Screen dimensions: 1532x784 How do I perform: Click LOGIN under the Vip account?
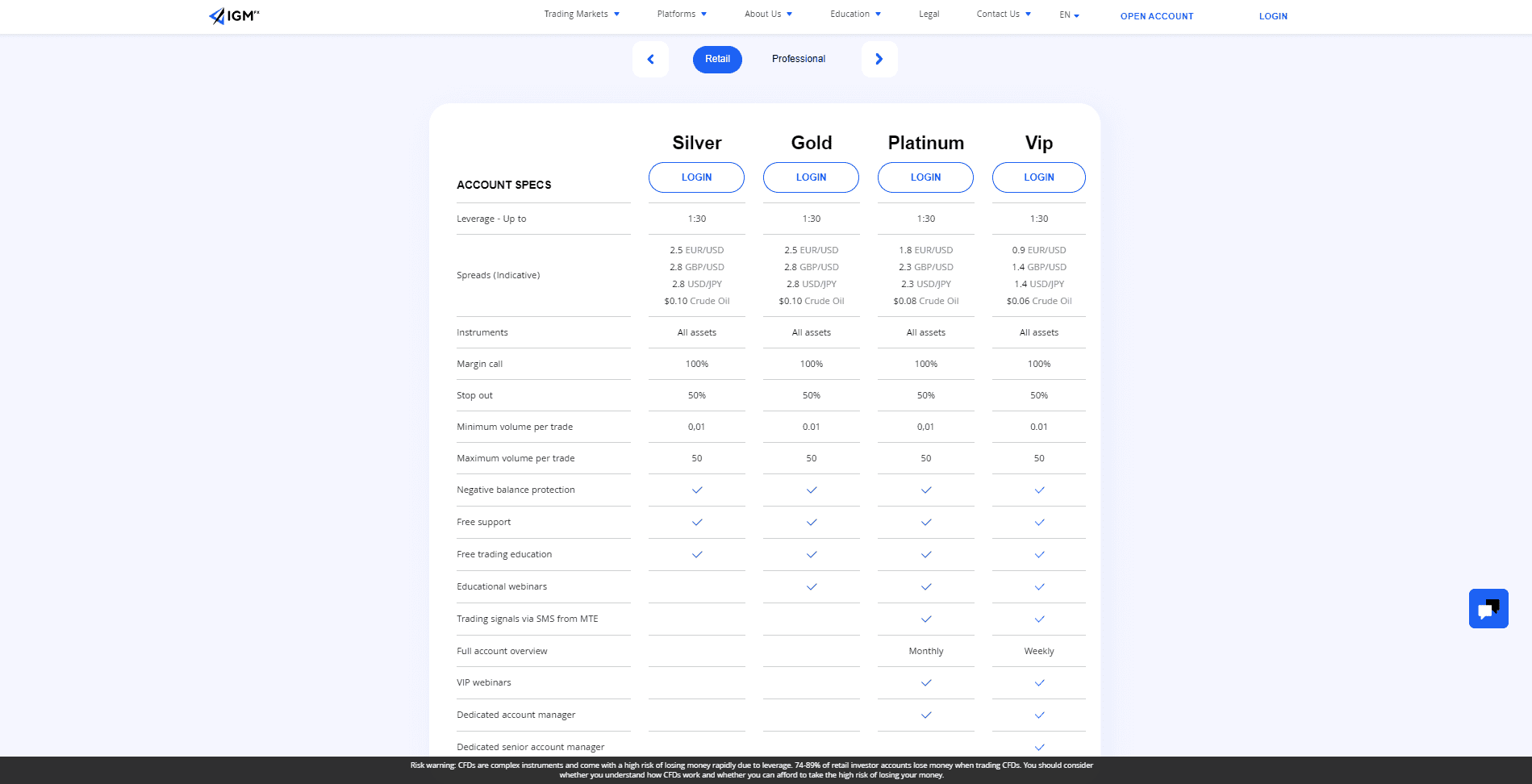coord(1038,177)
